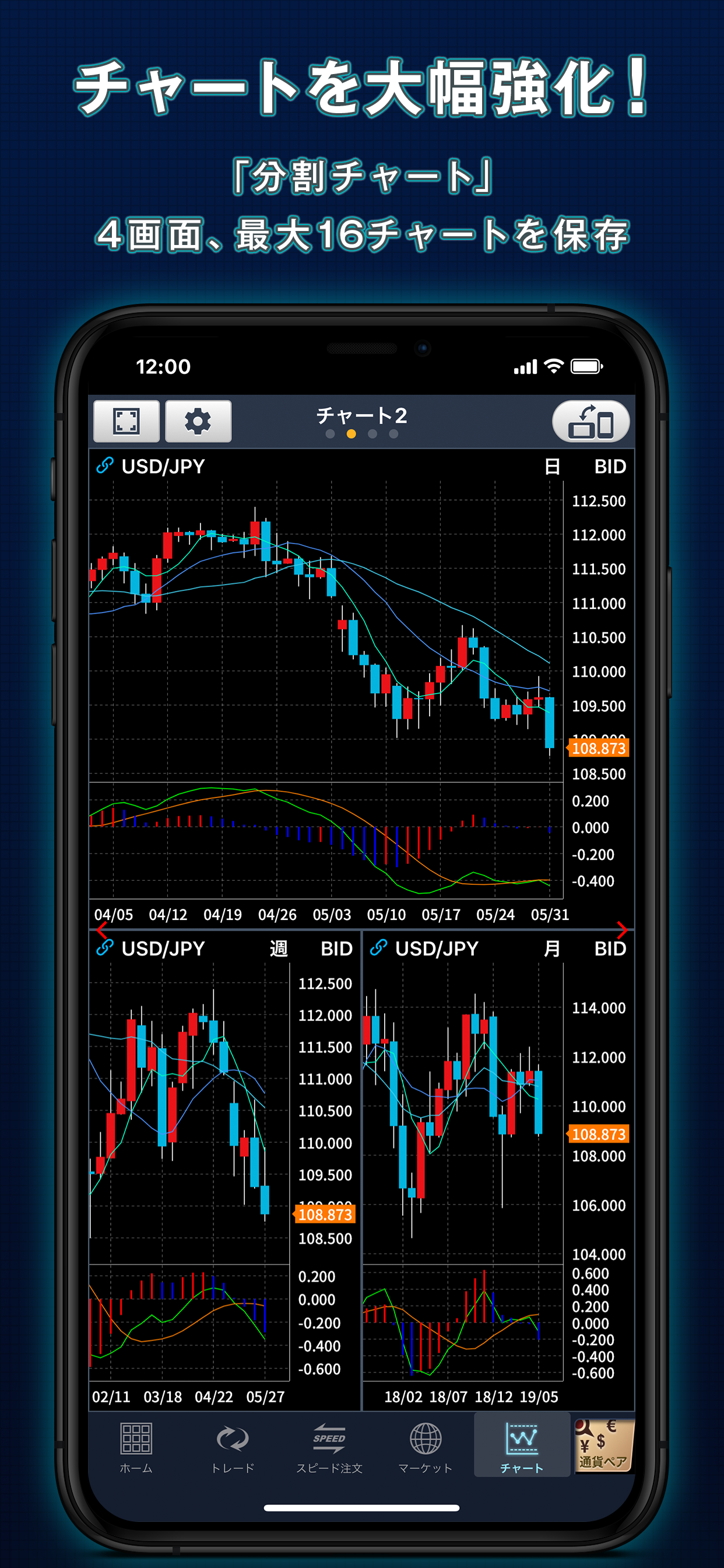Tap the 02/11 date label on weekly chart
The height and width of the screenshot is (1568, 724).
coord(111,1396)
